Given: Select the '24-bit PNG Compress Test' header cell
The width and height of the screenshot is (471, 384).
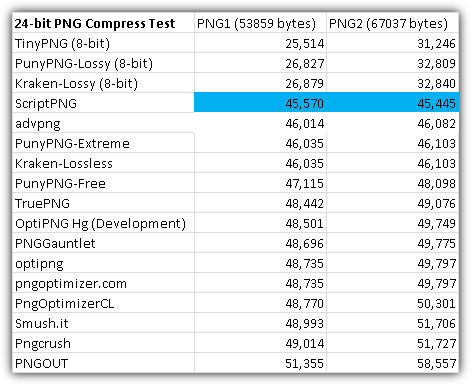Looking at the screenshot, I should tap(103, 23).
